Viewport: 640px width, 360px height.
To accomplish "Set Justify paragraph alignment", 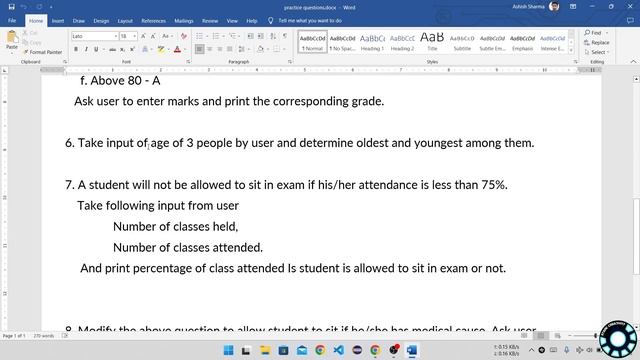I will pyautogui.click(x=230, y=49).
